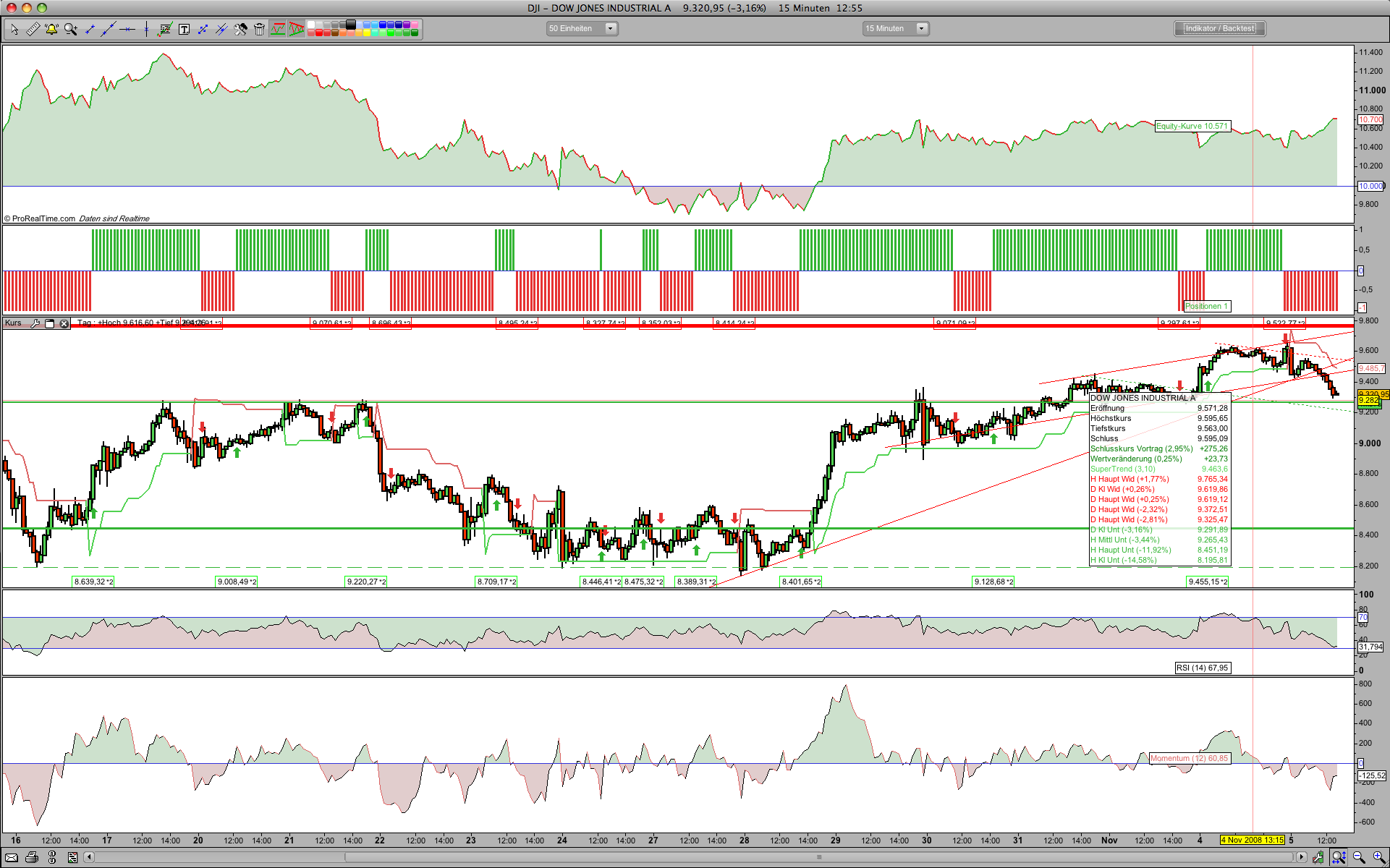The height and width of the screenshot is (868, 1390).
Task: Click the trash can delete-objects icon
Action: click(259, 29)
